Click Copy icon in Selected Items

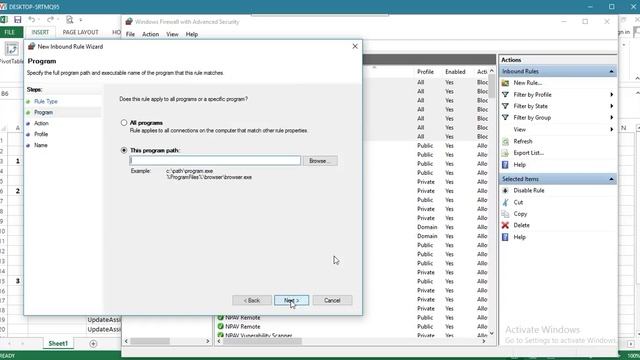pos(505,214)
